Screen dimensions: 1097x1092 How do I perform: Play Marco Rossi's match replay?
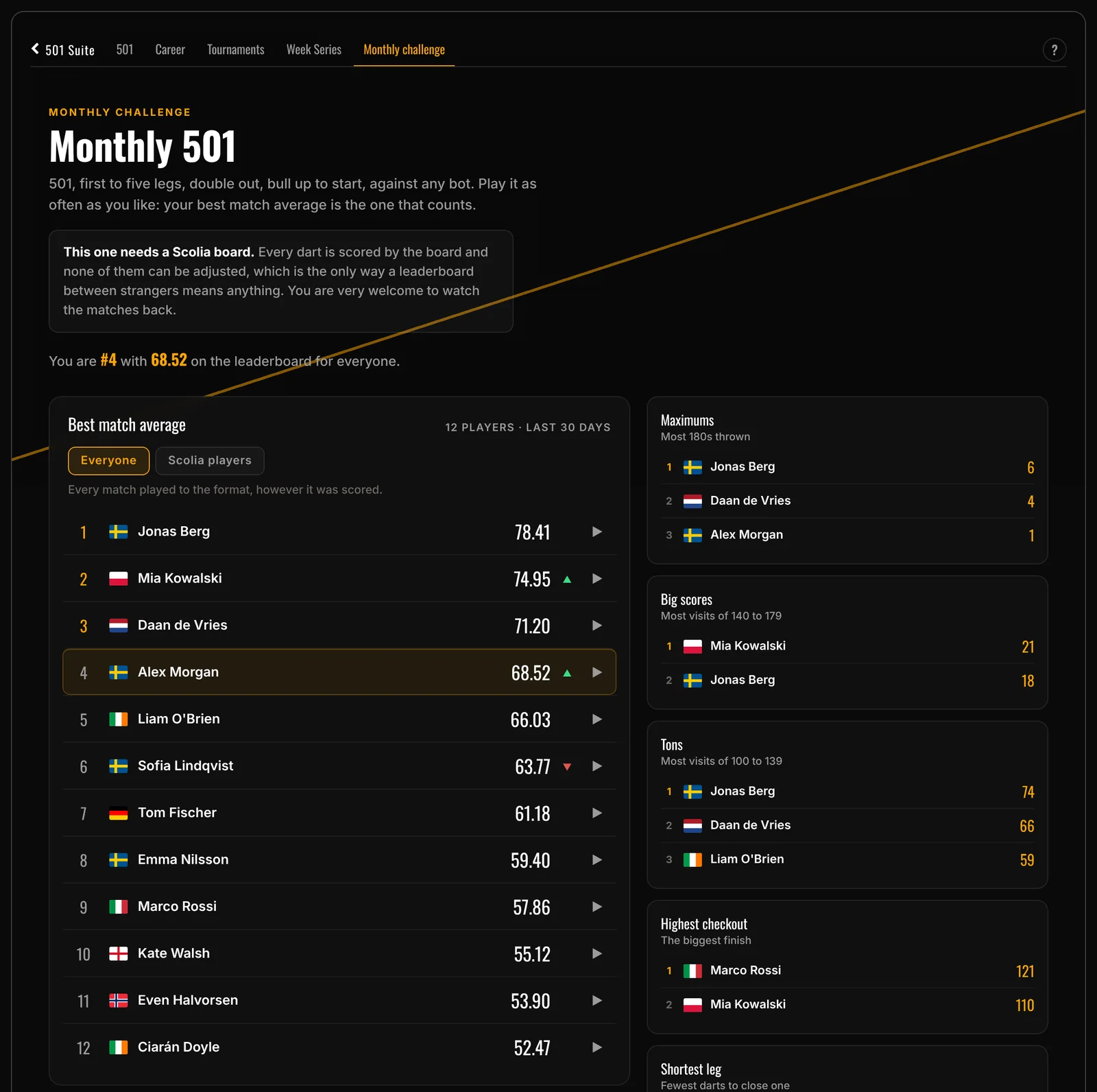pyautogui.click(x=597, y=907)
